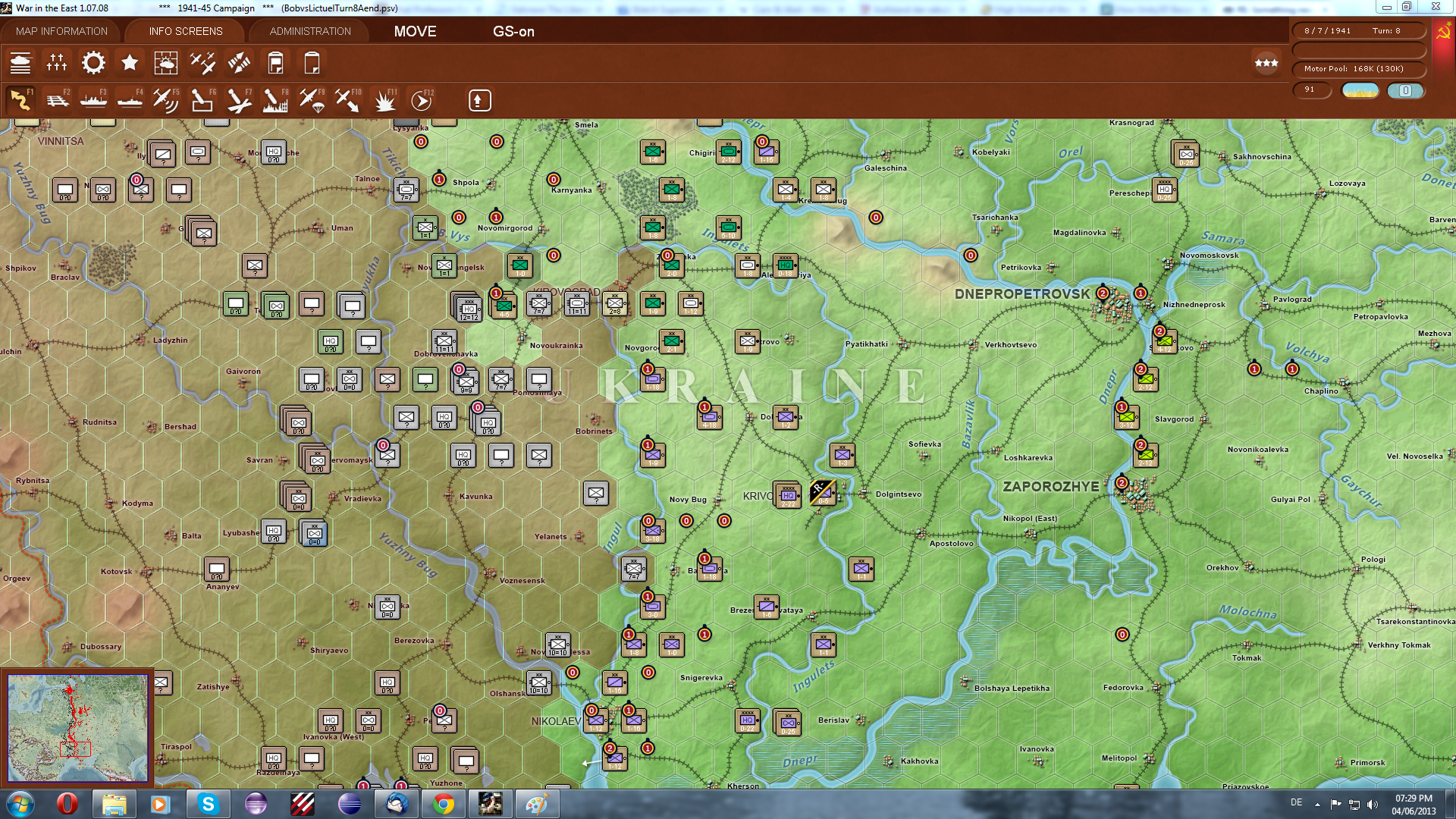1456x819 pixels.
Task: Click the DE language indicator
Action: (1297, 802)
